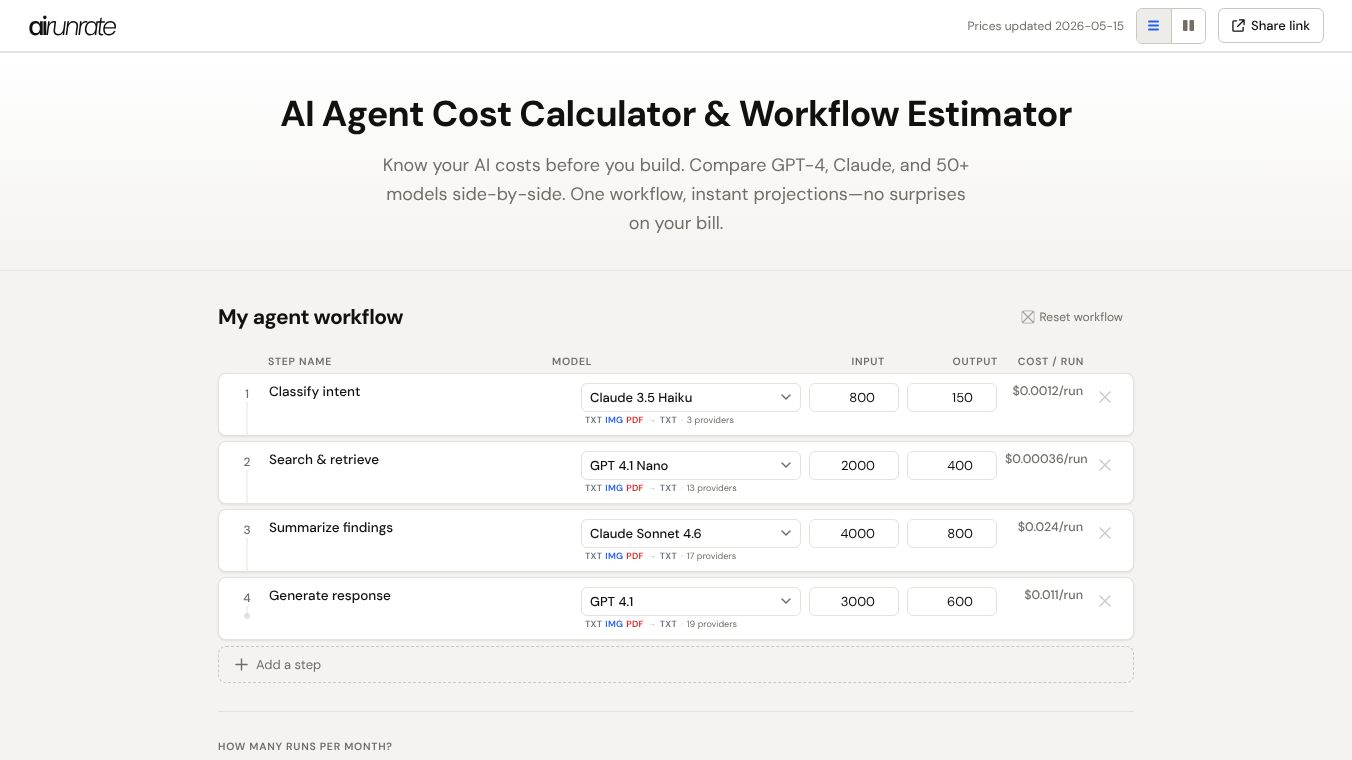The height and width of the screenshot is (760, 1352).
Task: Open model dropdown for Classify intent
Action: point(691,398)
